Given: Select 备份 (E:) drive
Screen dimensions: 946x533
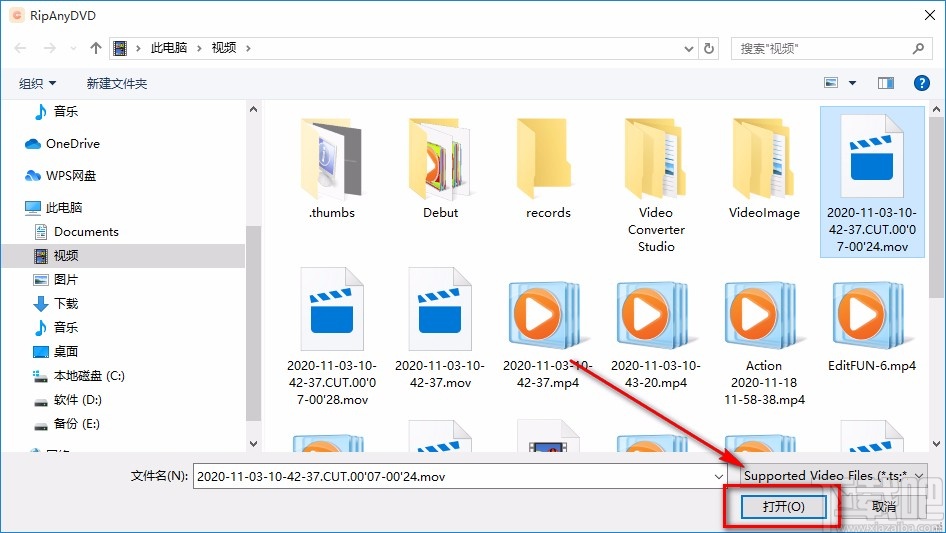Looking at the screenshot, I should click(66, 424).
